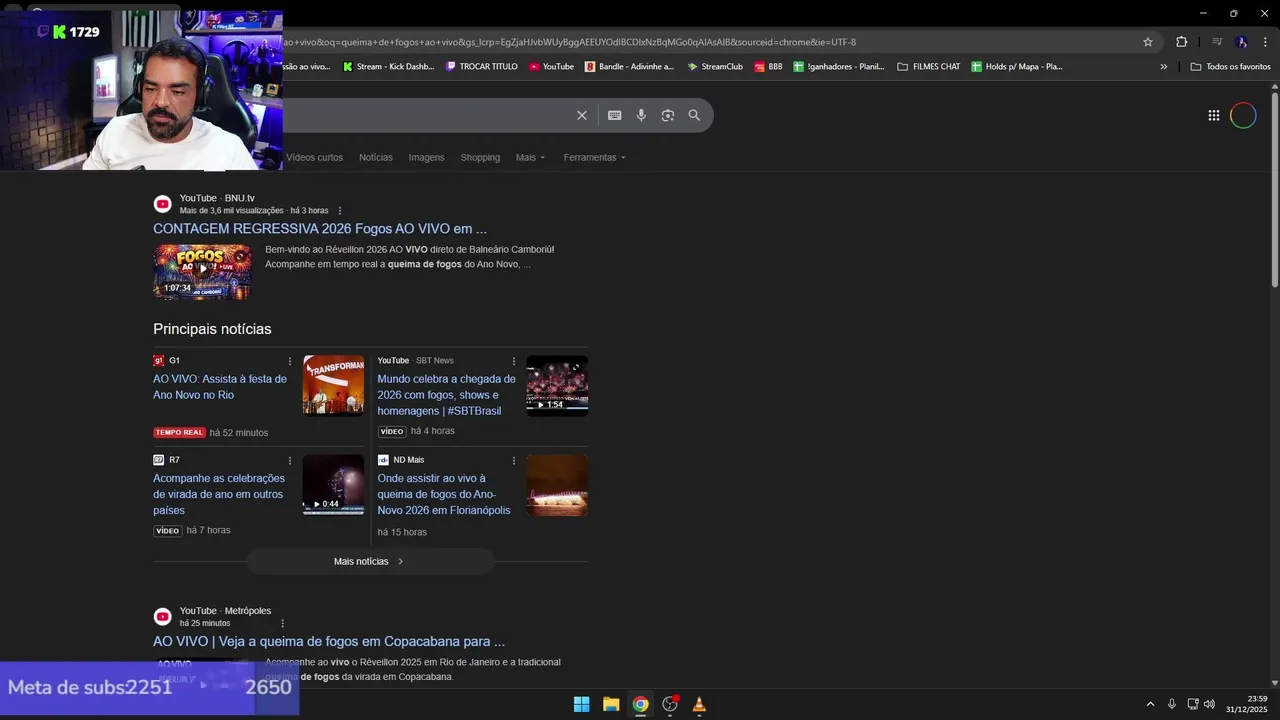Play the SBT News fireworks video thumbnail
This screenshot has width=1280, height=720.
(x=557, y=385)
